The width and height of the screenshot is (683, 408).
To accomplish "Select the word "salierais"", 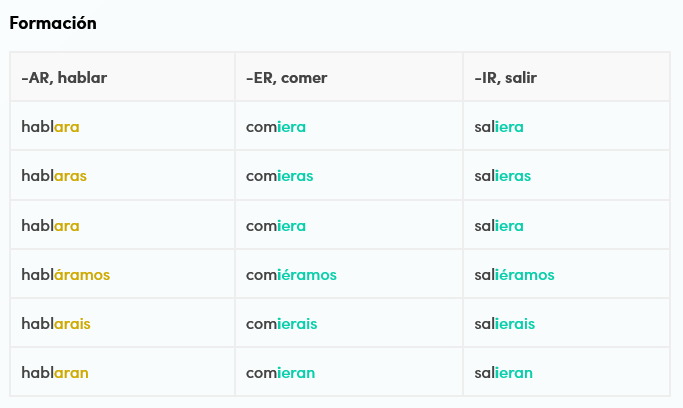I will (505, 324).
